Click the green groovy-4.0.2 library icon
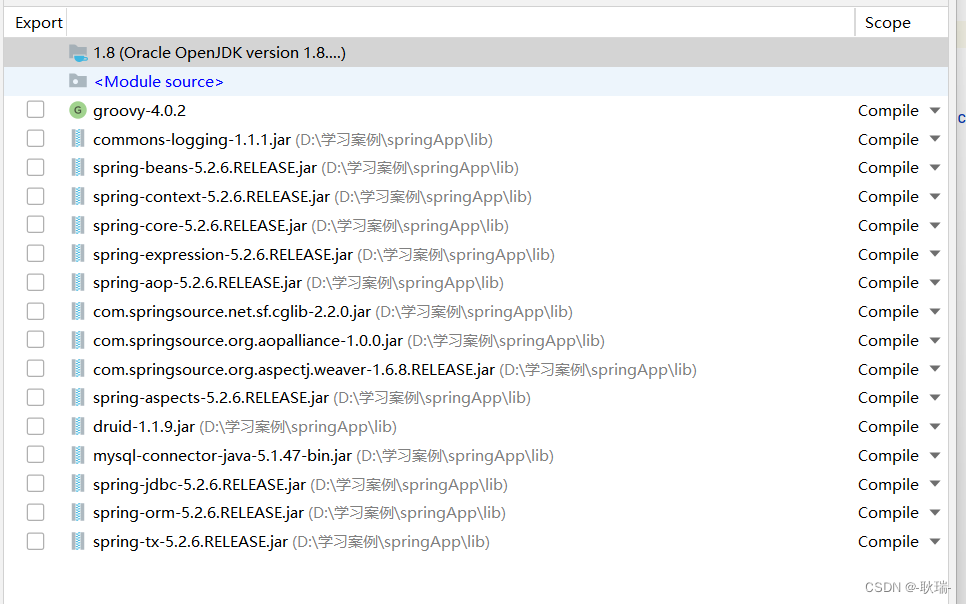 point(78,110)
